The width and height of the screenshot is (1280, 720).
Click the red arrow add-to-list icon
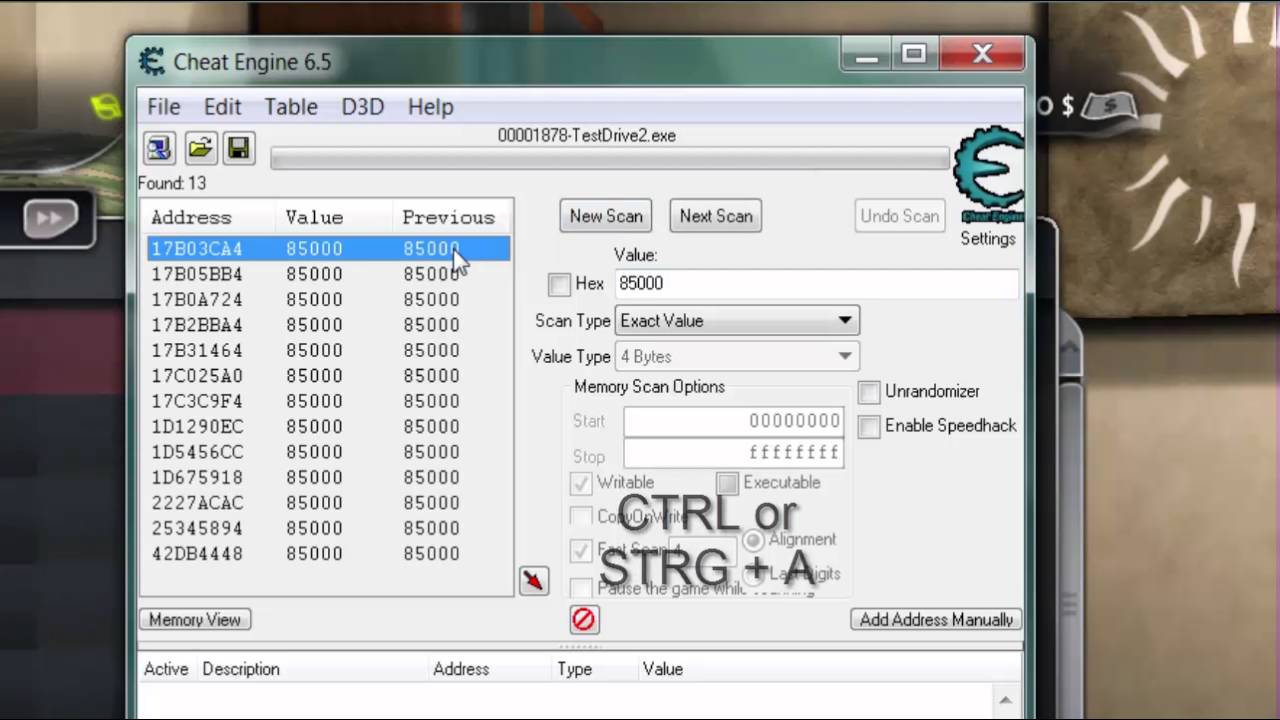pos(534,580)
